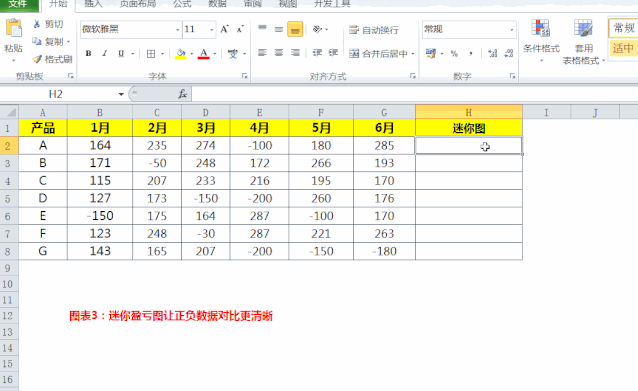
Task: Click red text 图表3 caption
Action: pyautogui.click(x=171, y=316)
